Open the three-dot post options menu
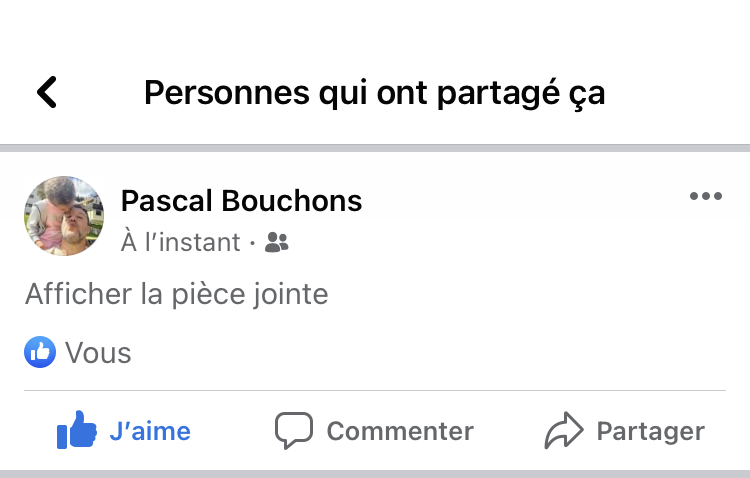 706,197
